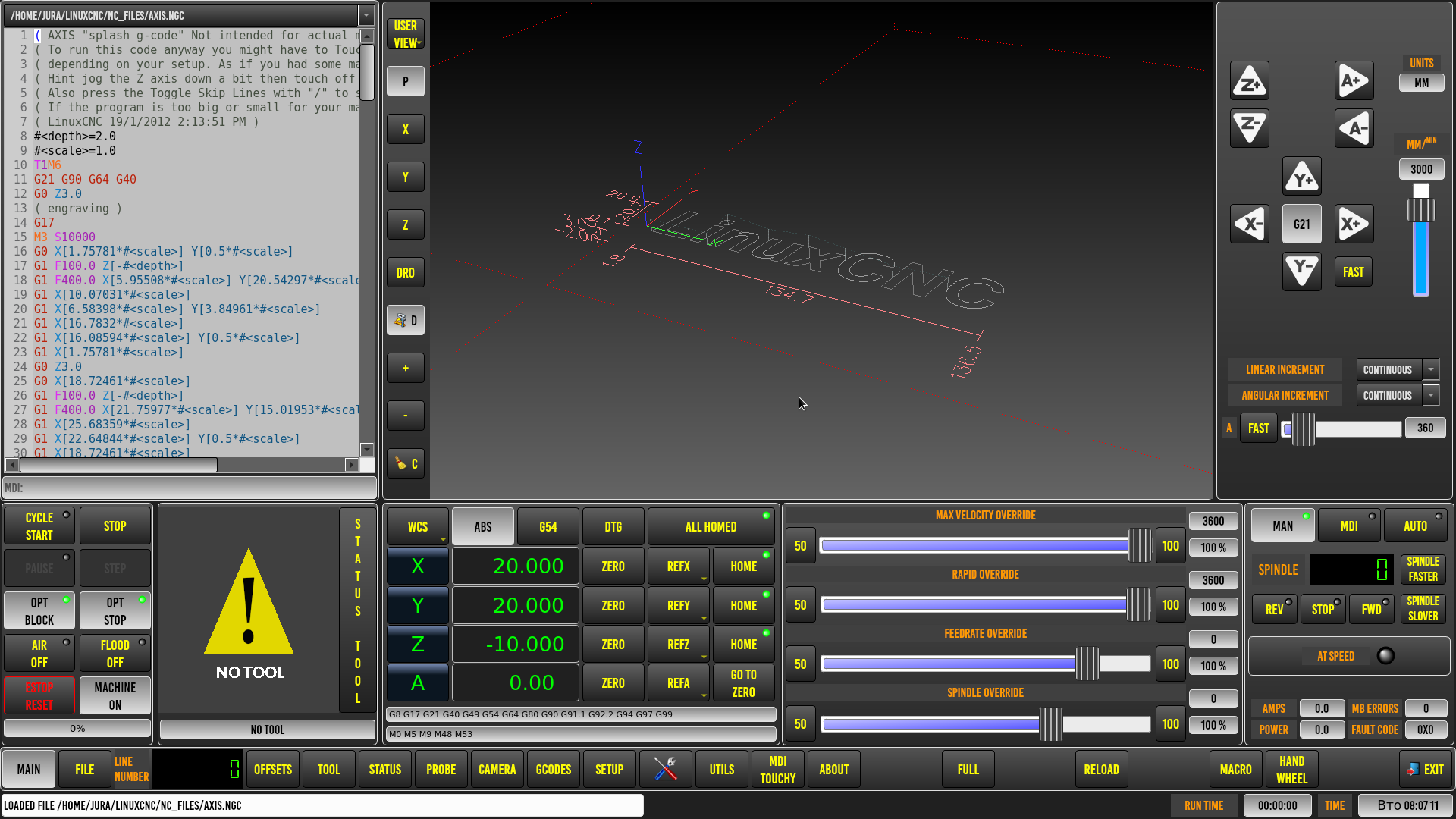1456x819 pixels.
Task: Switch preview to Z view
Action: coord(406,225)
